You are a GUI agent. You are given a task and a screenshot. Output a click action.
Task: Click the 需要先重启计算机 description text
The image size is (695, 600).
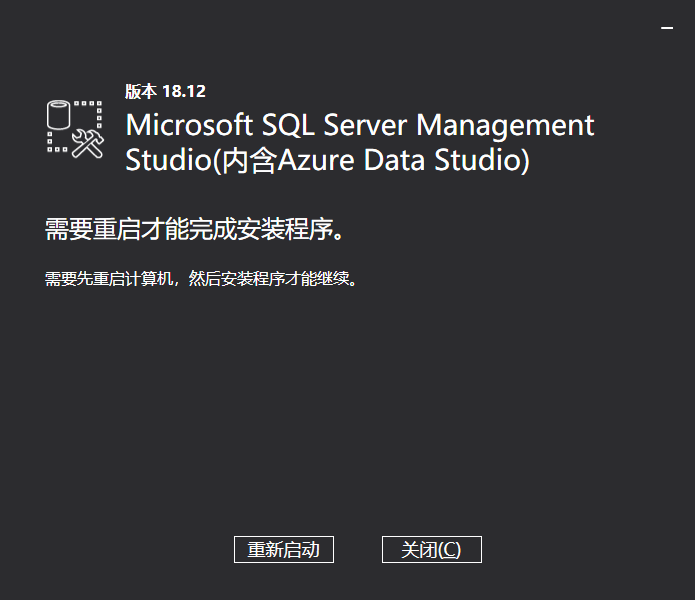pyautogui.click(x=109, y=279)
